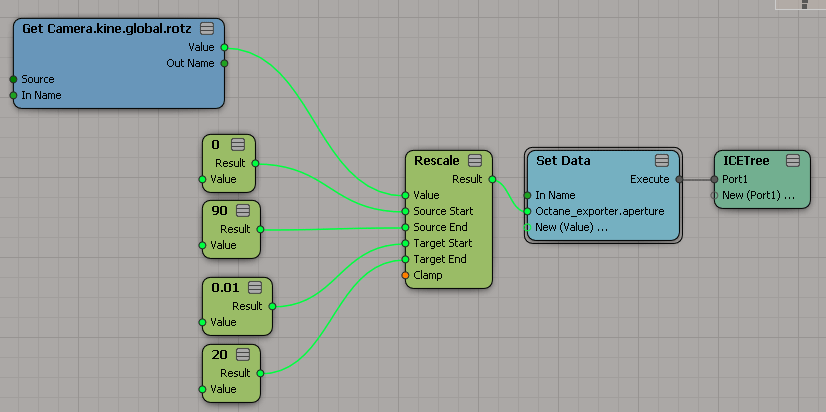Click the New (Port1) port on ICETree

(x=714, y=195)
